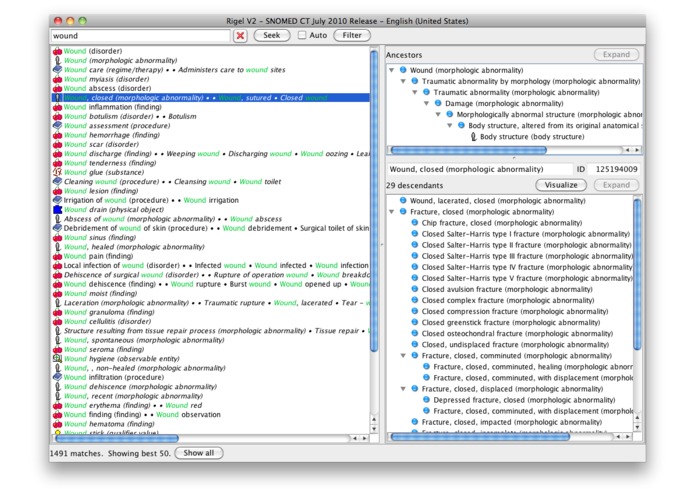
Task: Click the blue icon beside Depressed fracture, closed
Action: pos(426,400)
